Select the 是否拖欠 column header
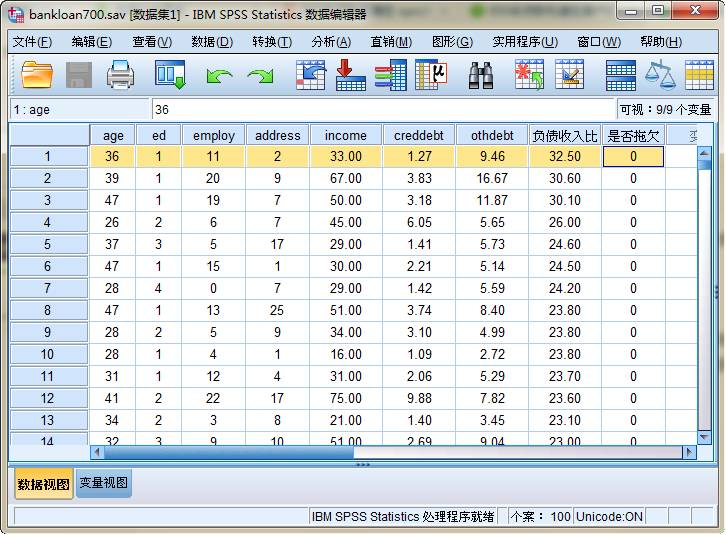 click(x=633, y=135)
